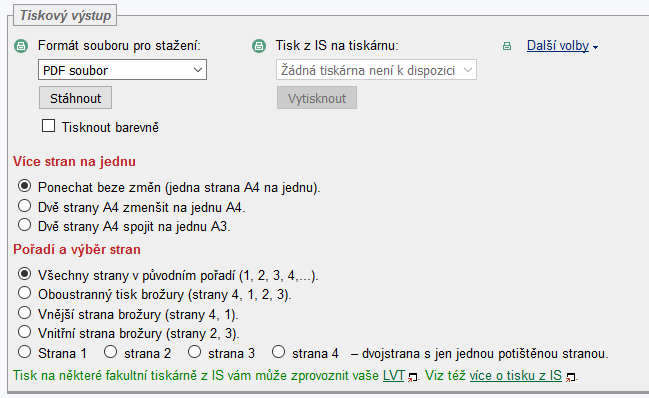Click the small printer icon before Další volby
The height and width of the screenshot is (398, 649).
pos(507,46)
